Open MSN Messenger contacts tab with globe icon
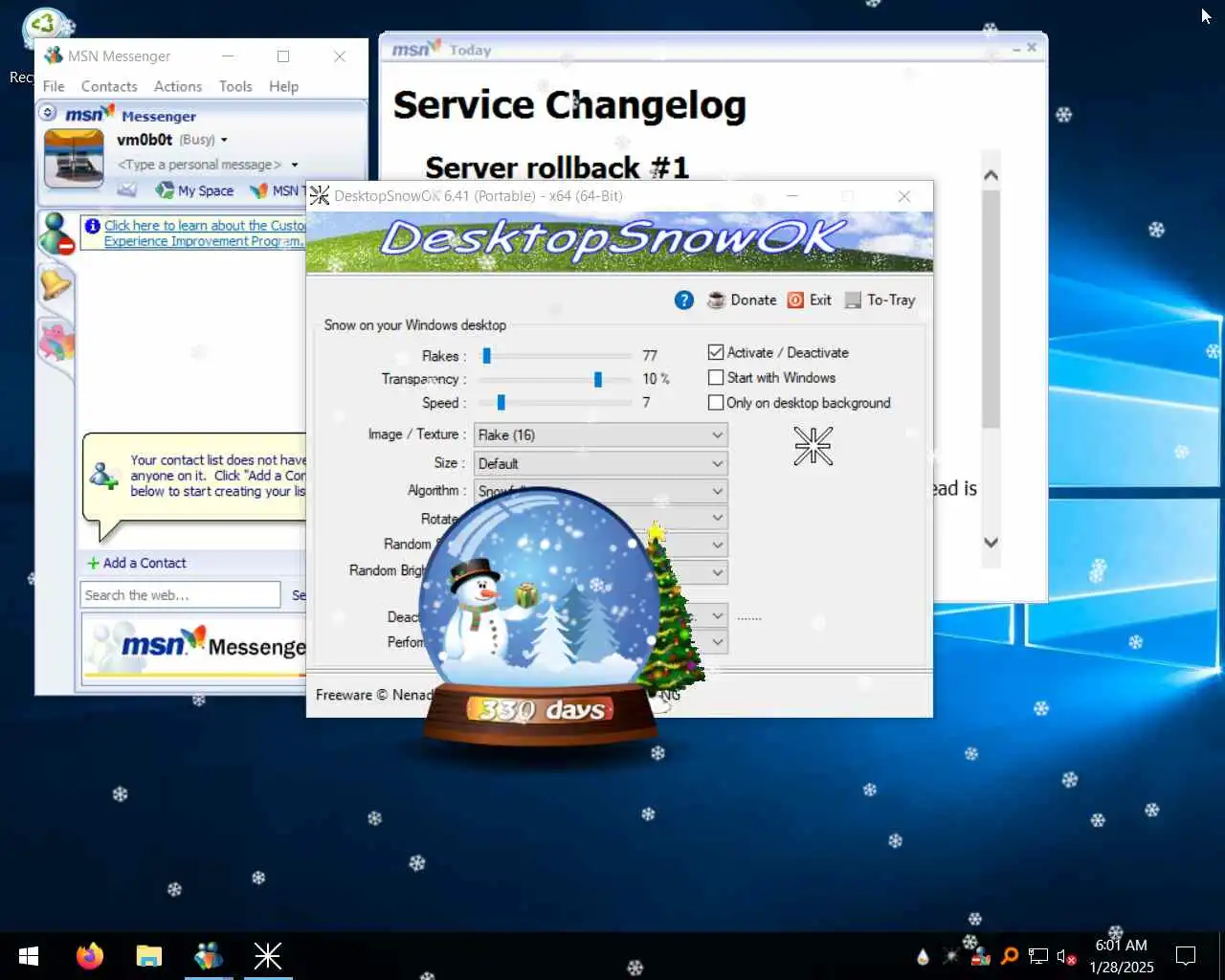1225x980 pixels. click(56, 234)
